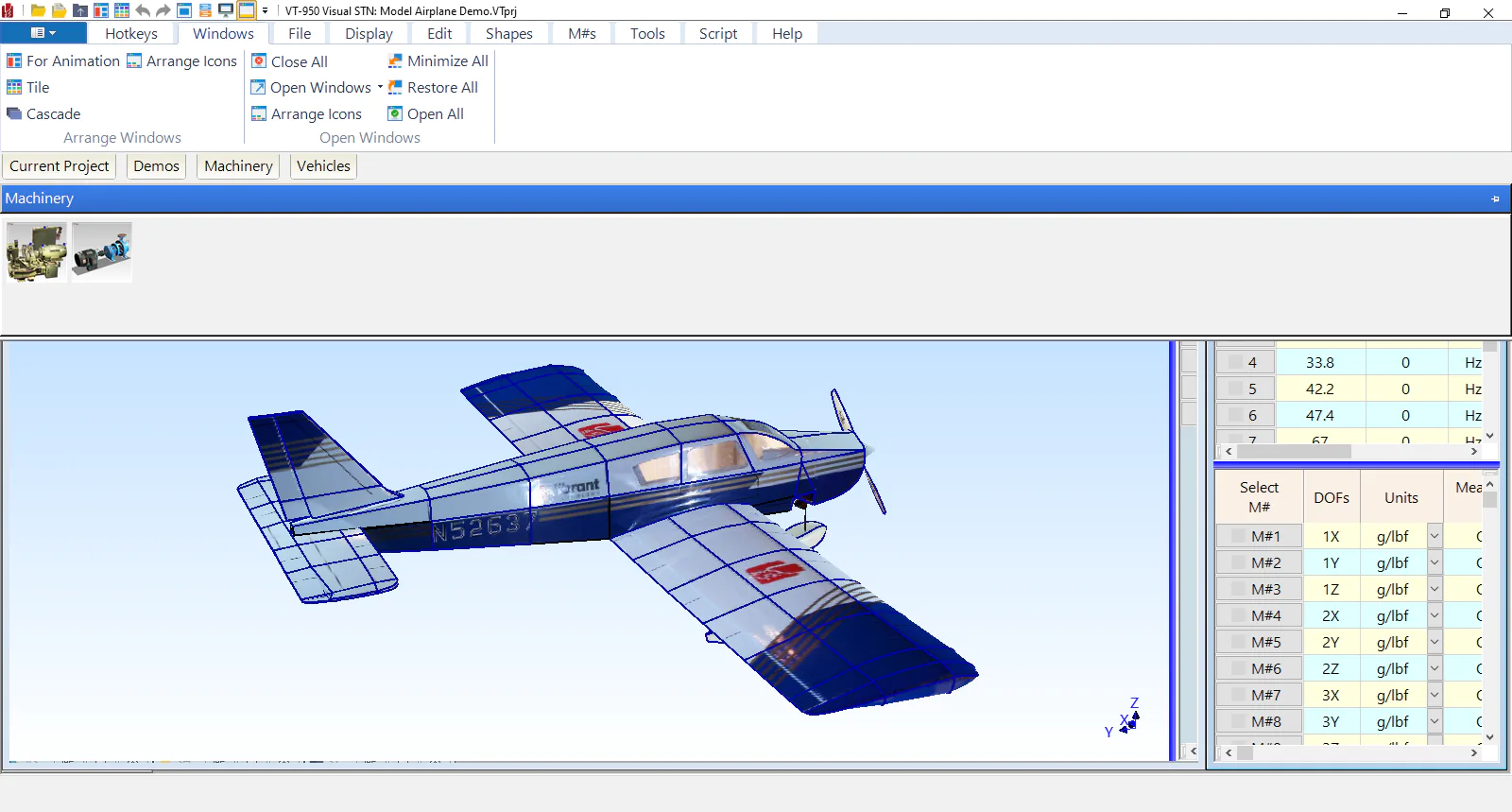Click the Close All icon

tap(259, 60)
